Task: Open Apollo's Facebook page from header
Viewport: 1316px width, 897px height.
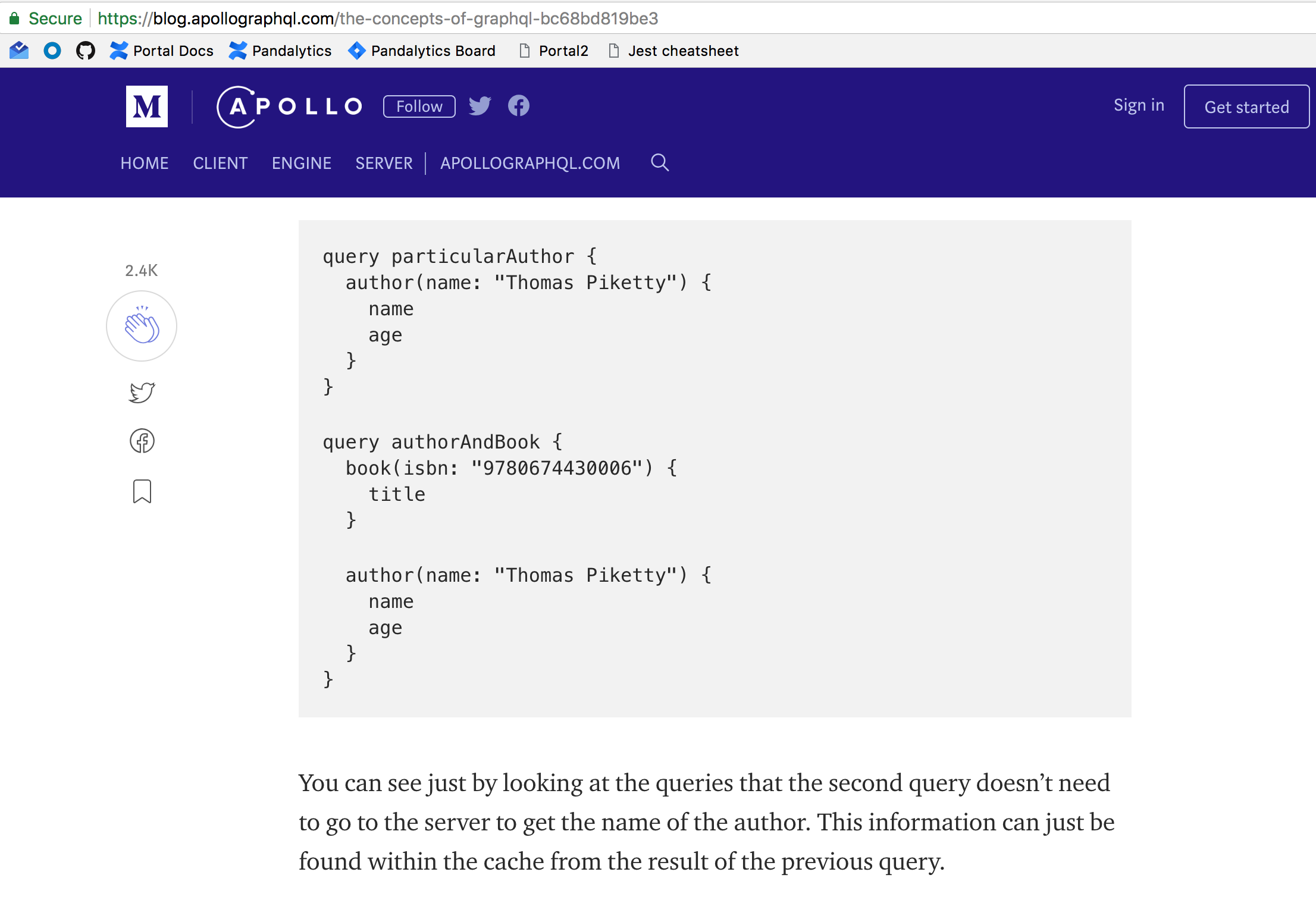Action: tap(518, 106)
